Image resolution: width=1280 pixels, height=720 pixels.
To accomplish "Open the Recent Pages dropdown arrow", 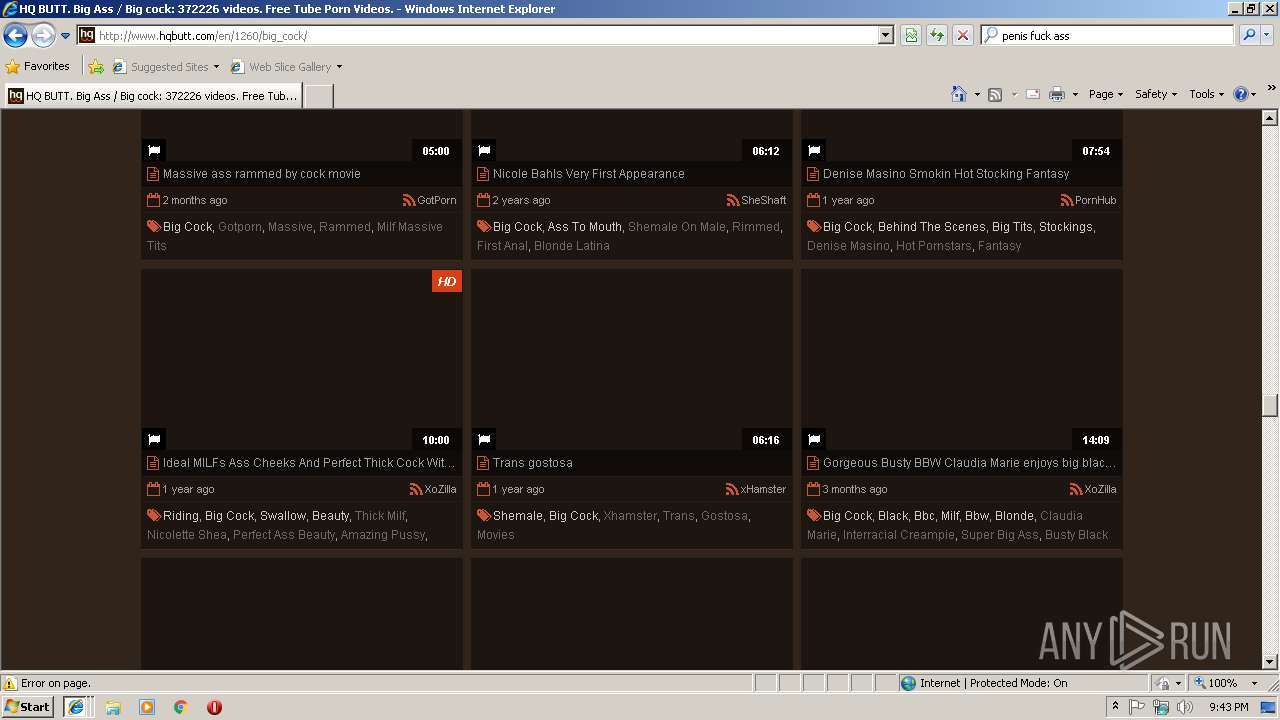I will (x=66, y=36).
